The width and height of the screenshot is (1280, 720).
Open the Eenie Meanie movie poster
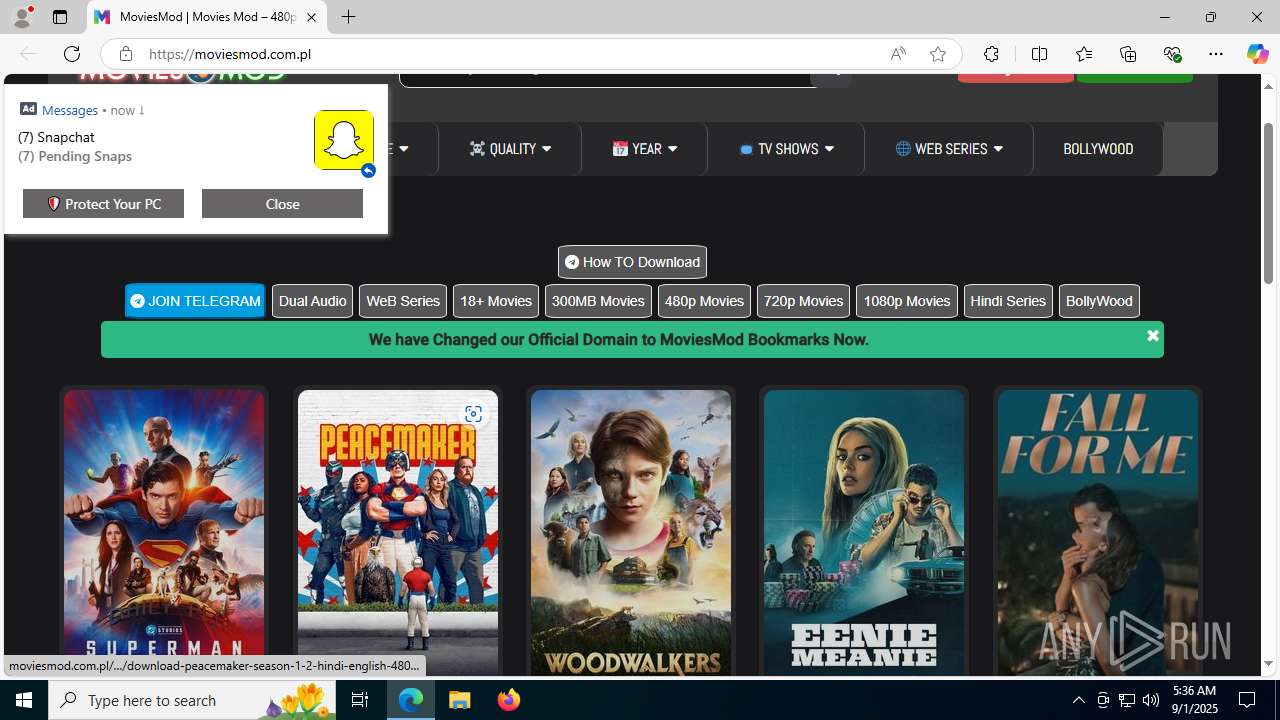click(x=864, y=533)
